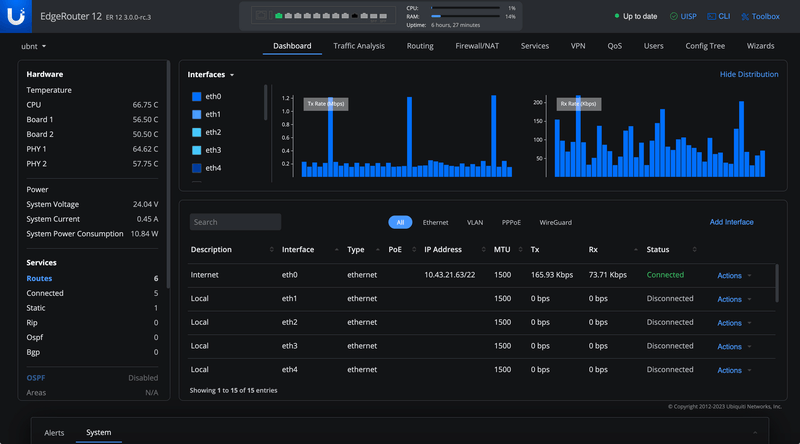Open the CLI terminal icon

(x=711, y=16)
